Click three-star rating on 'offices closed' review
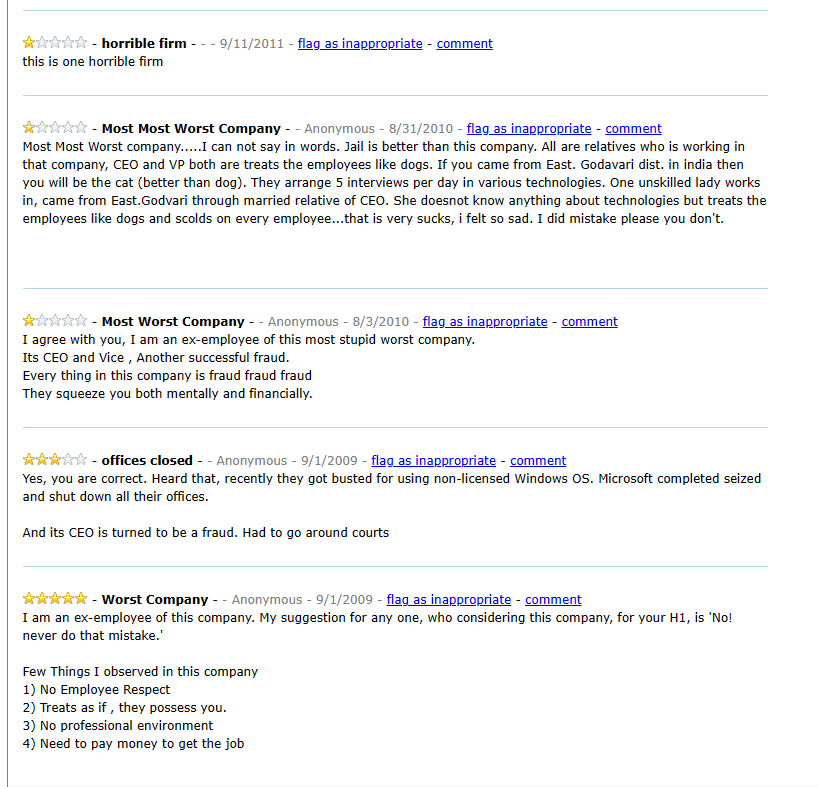The image size is (818, 787). tap(55, 460)
